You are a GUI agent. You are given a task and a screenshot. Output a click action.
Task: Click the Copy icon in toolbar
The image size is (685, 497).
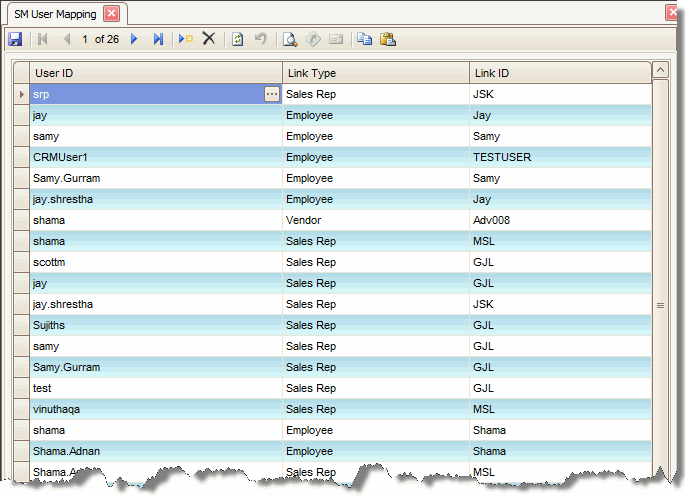pyautogui.click(x=364, y=39)
